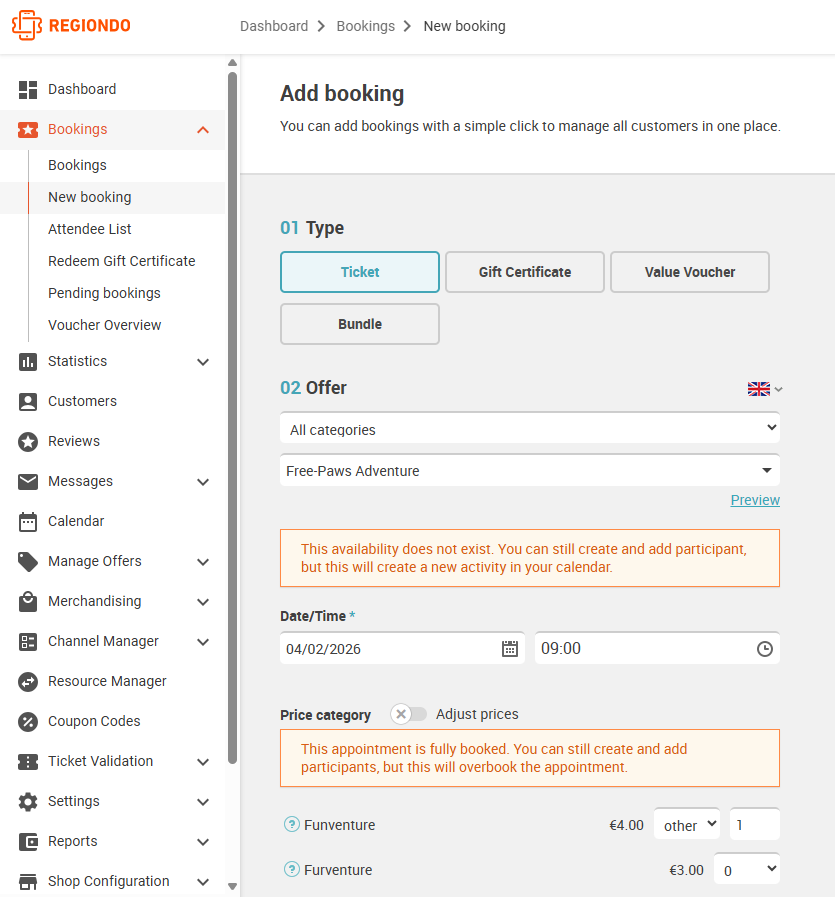Image resolution: width=835 pixels, height=897 pixels.
Task: Toggle the Adjust prices switch
Action: [x=409, y=714]
